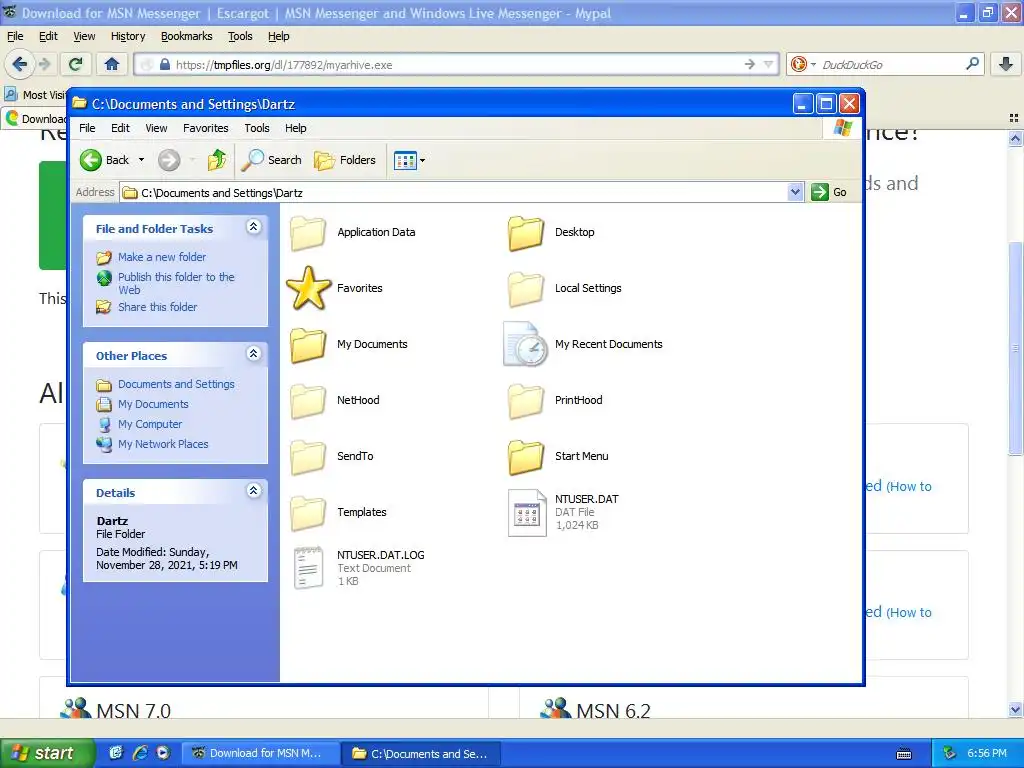Image resolution: width=1024 pixels, height=768 pixels.
Task: Open Documents and Settings in Other Places
Action: pos(176,384)
